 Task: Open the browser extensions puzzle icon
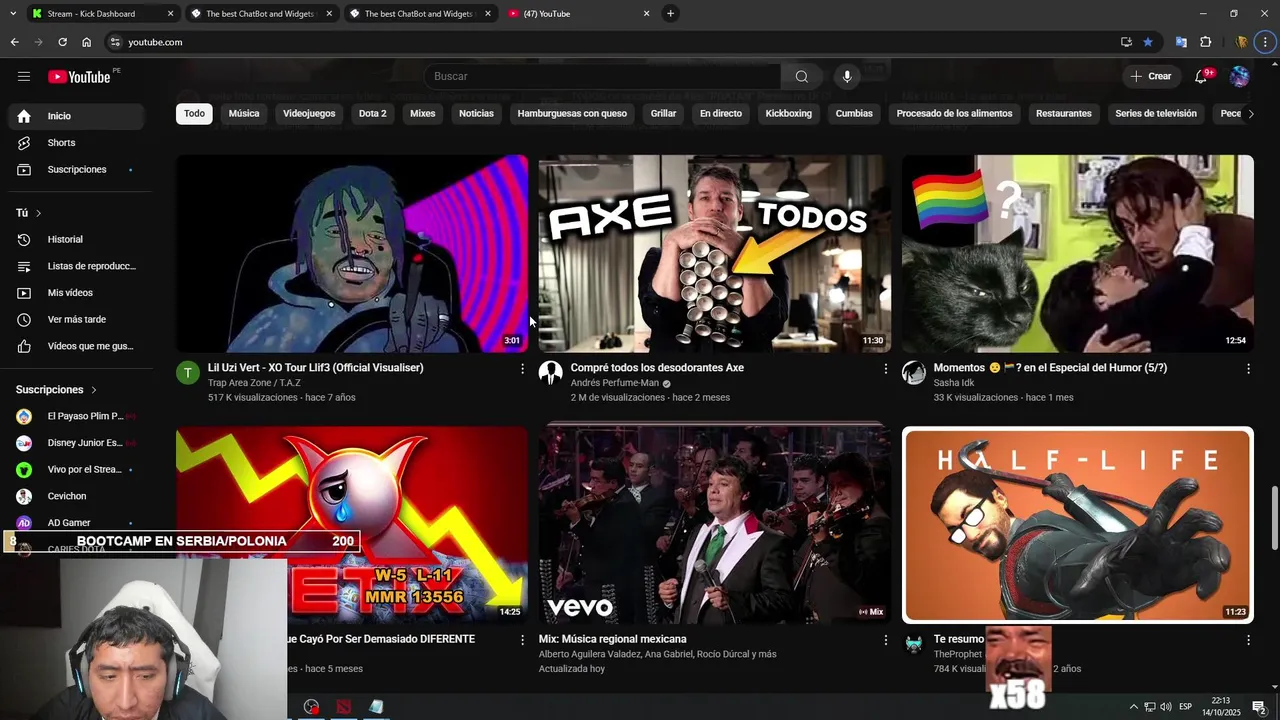point(1205,42)
